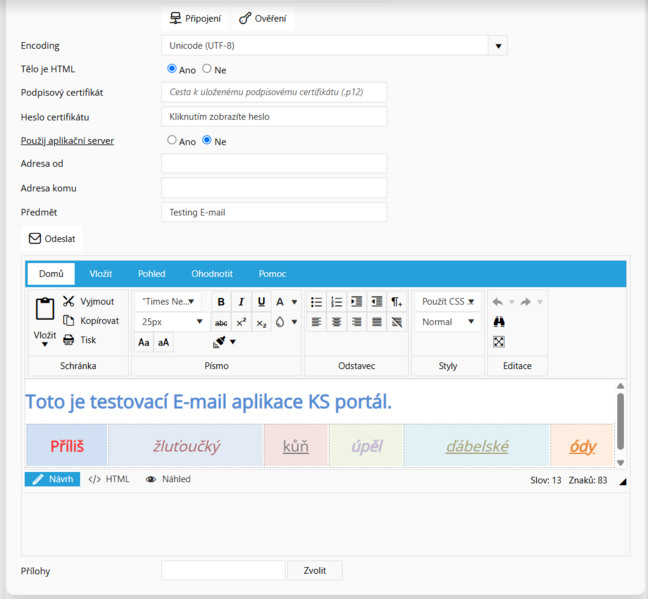The width and height of the screenshot is (648, 599).
Task: Redo the last edit
Action: click(526, 302)
